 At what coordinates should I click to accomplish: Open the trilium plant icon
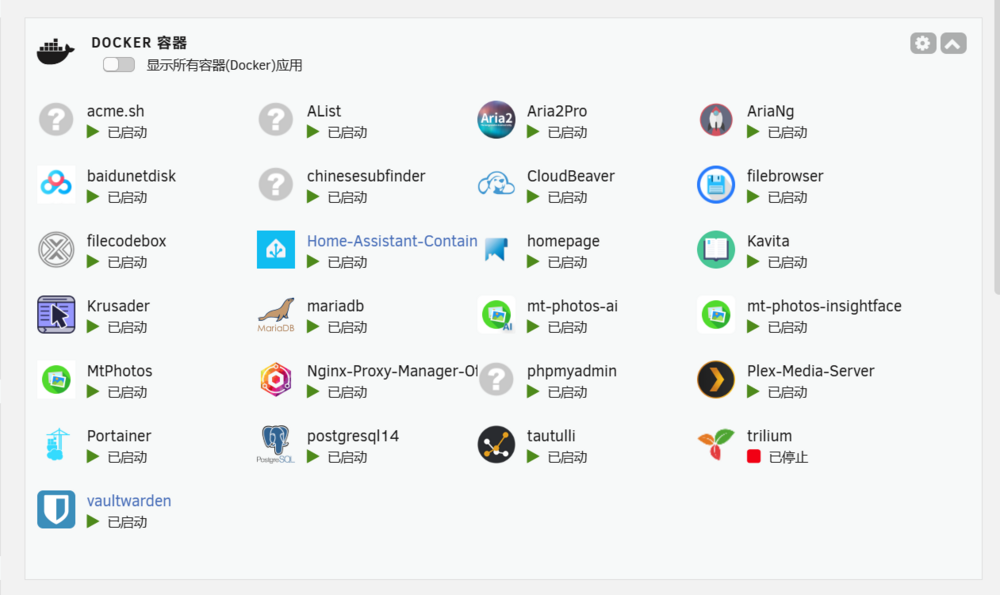point(716,444)
